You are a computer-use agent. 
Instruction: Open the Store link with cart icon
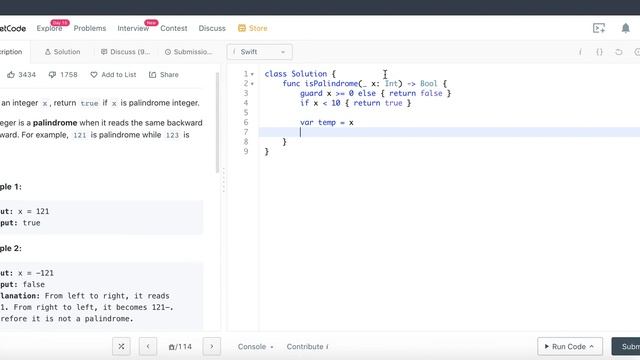tap(253, 28)
